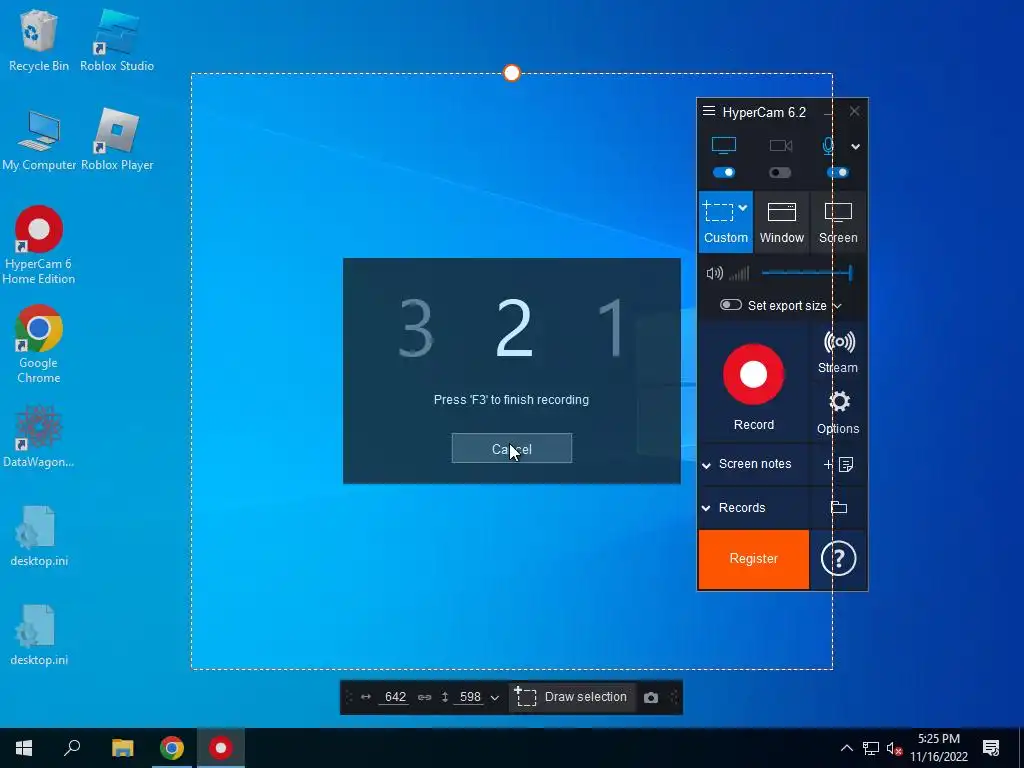Enable the Set export size toggle
This screenshot has width=1024, height=768.
(x=731, y=305)
